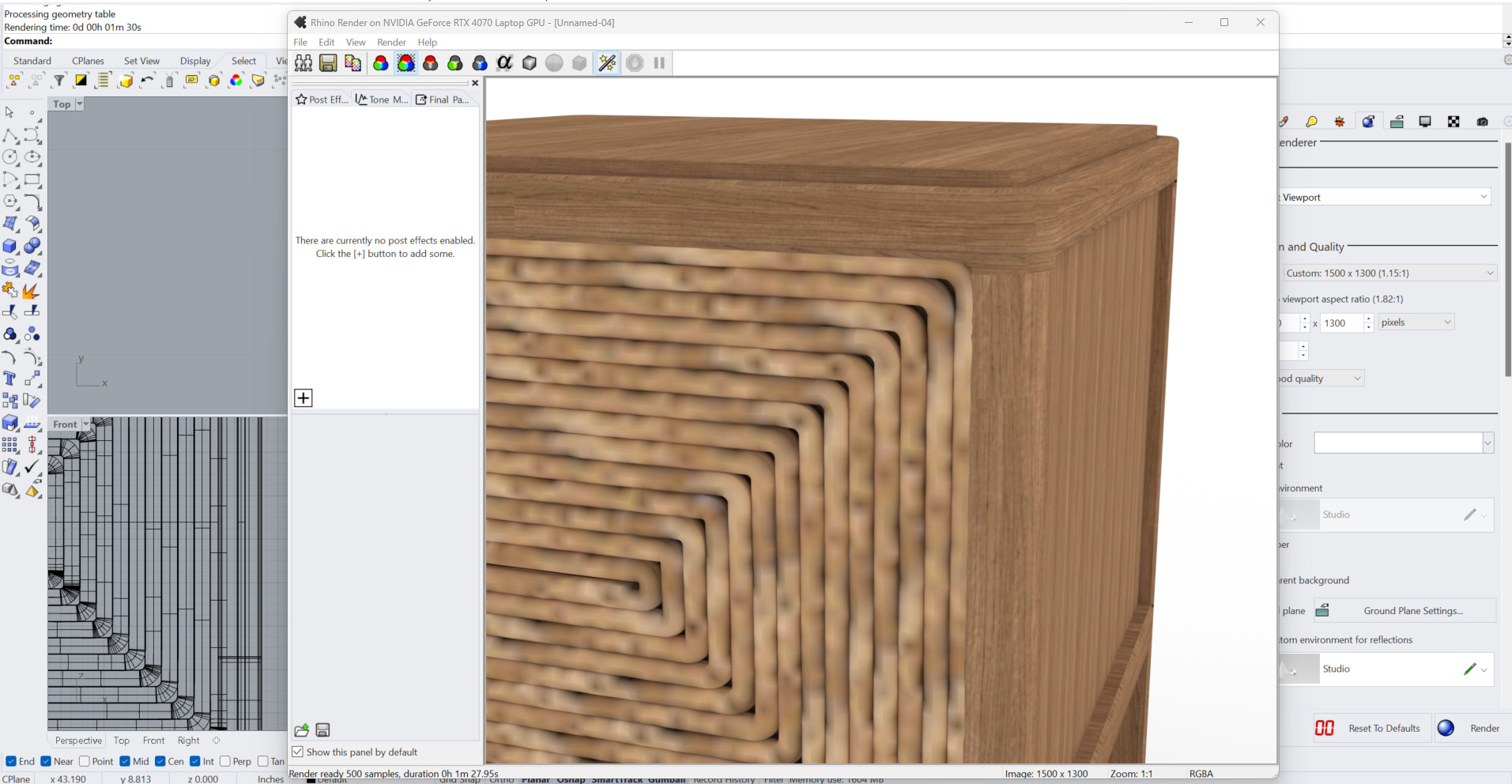Image resolution: width=1512 pixels, height=784 pixels.
Task: Close the post effects side panel
Action: (x=475, y=83)
